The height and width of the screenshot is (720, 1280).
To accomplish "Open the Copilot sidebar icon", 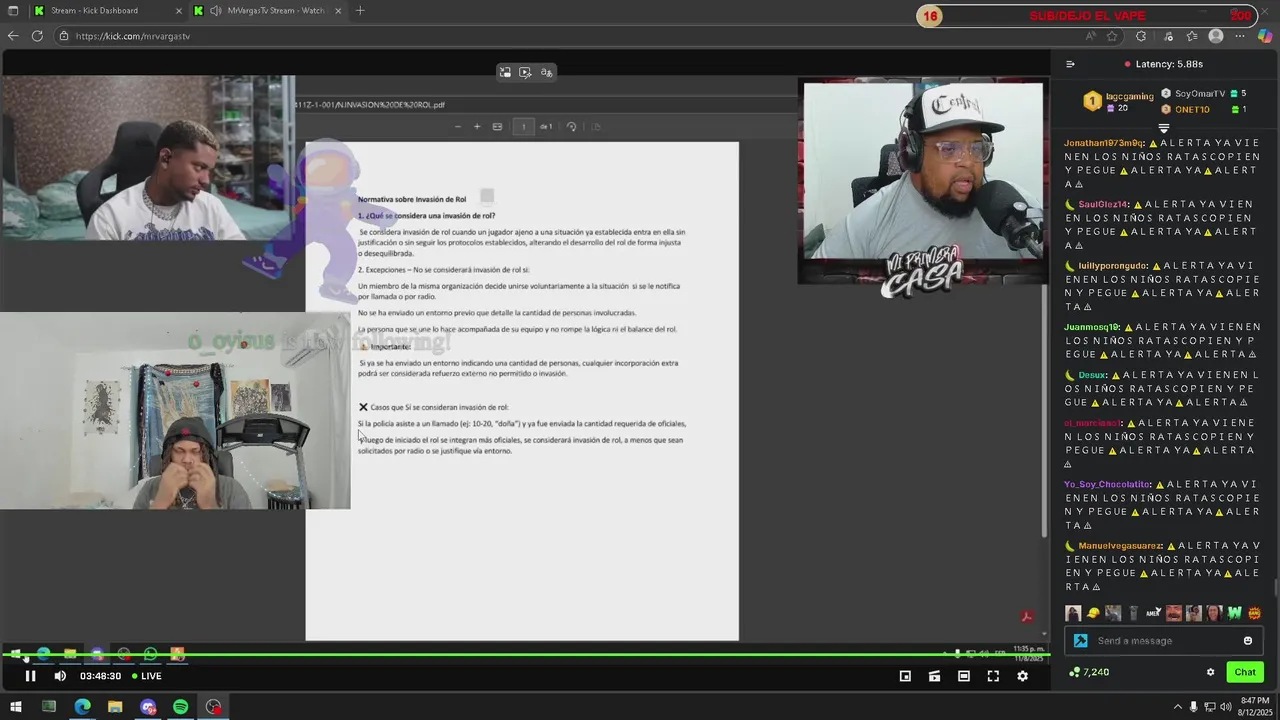I will click(1265, 36).
